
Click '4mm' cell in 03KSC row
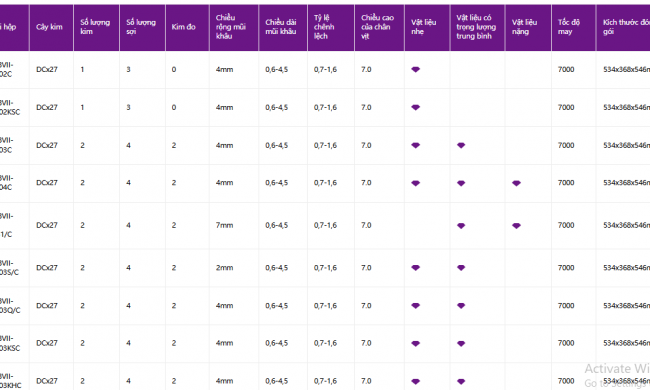[x=224, y=343]
